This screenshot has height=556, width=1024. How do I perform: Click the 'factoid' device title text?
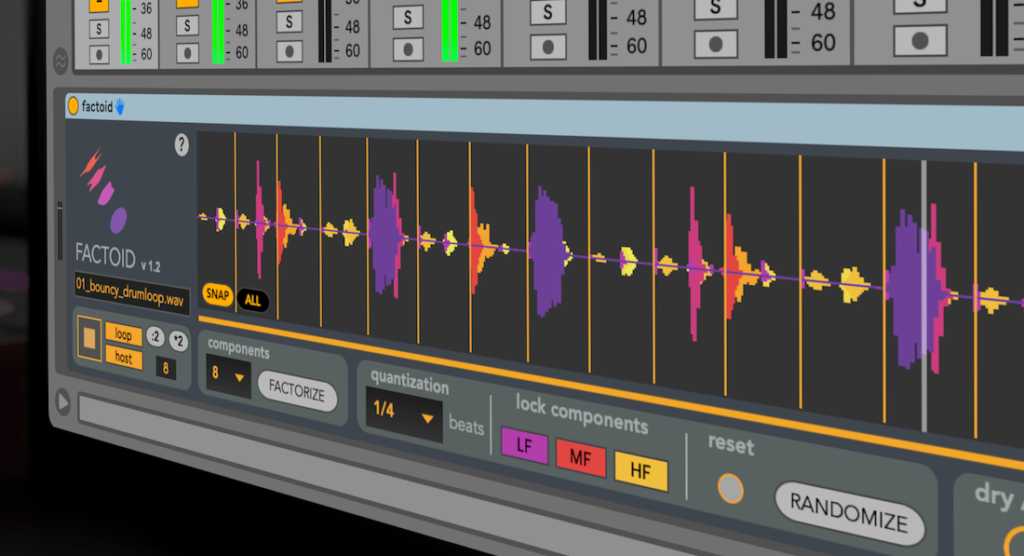point(97,106)
